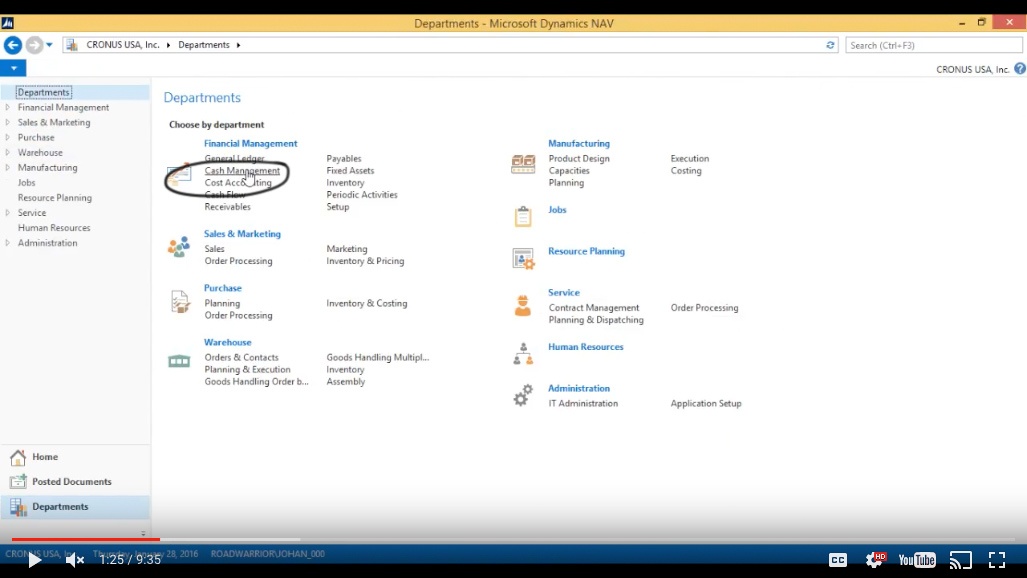
Task: Open the Planning & Execution link
Action: [248, 370]
